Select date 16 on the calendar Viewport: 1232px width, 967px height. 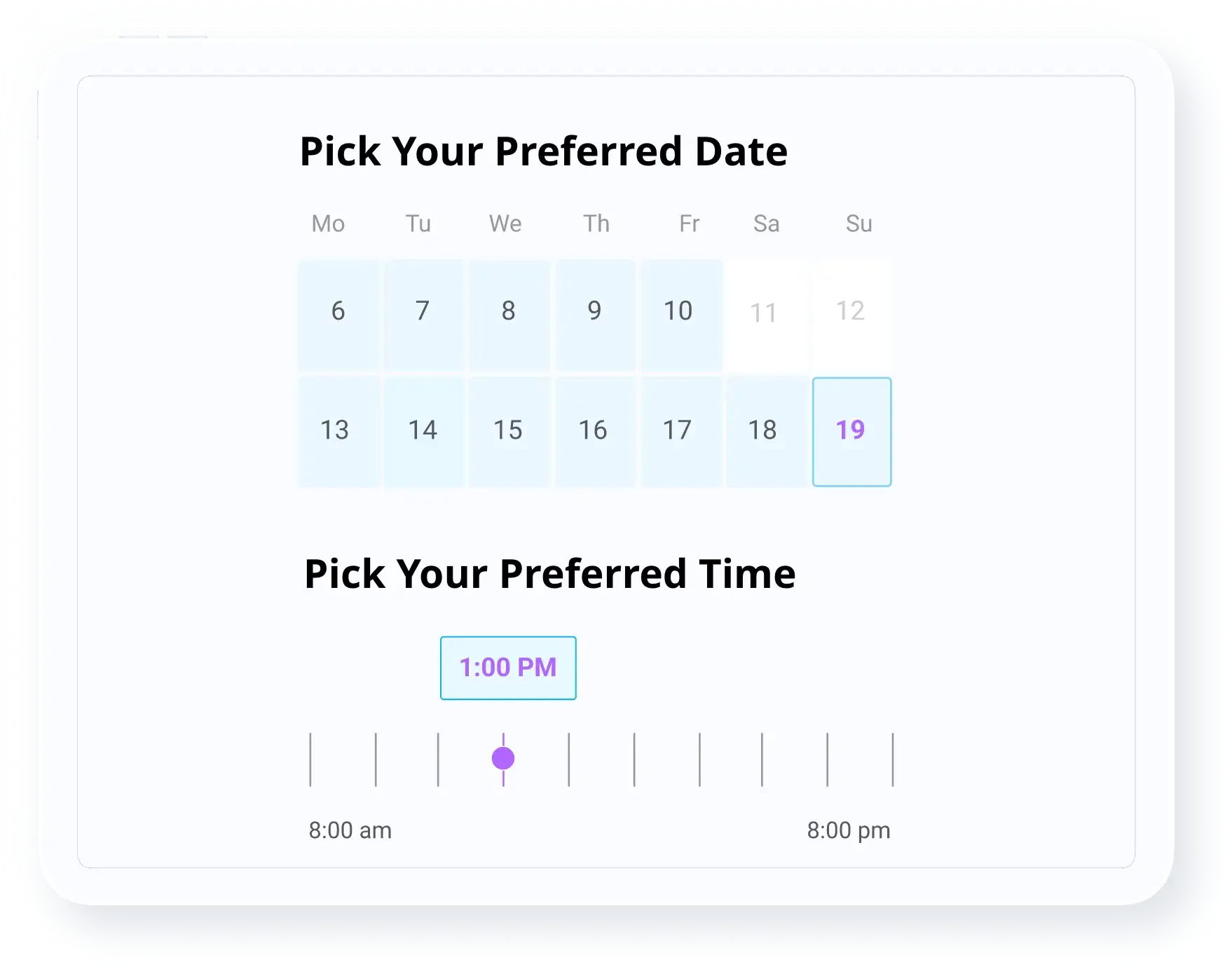pyautogui.click(x=595, y=432)
